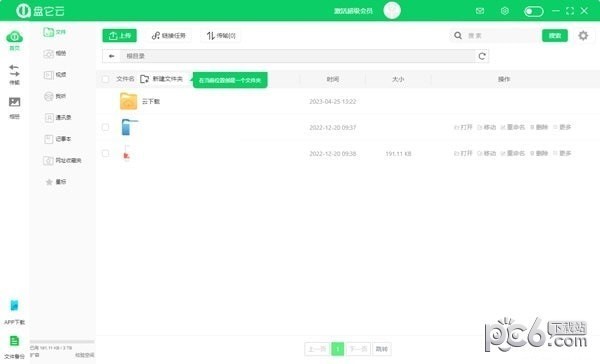Viewport: 600px width, 364px height.
Task: Click the green 上传 upload button
Action: [119, 36]
